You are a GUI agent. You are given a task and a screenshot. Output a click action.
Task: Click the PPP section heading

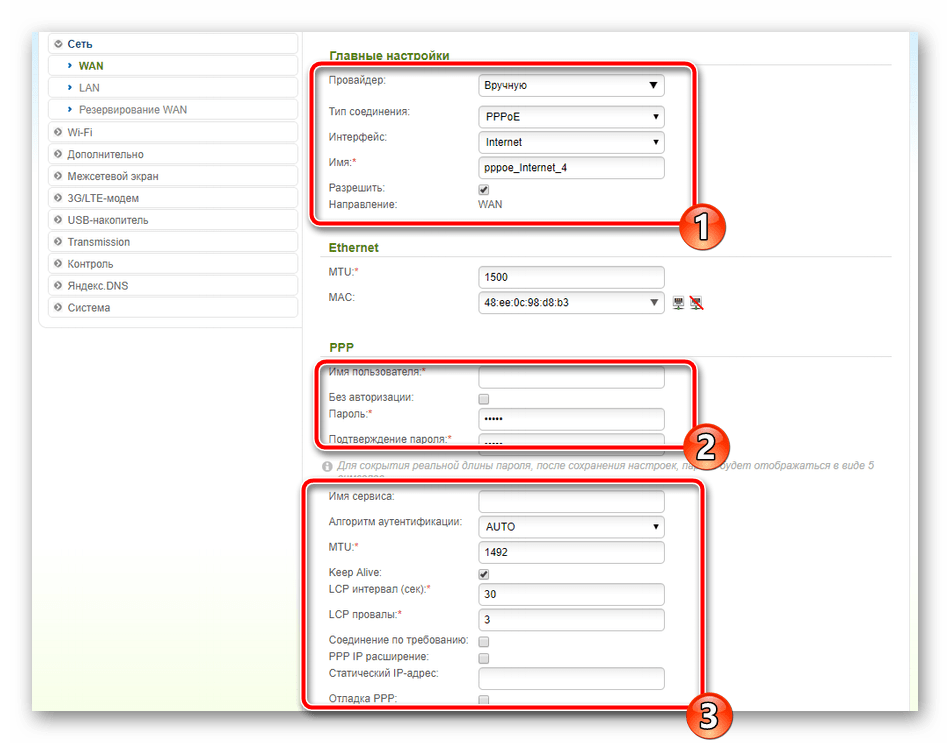pos(341,347)
